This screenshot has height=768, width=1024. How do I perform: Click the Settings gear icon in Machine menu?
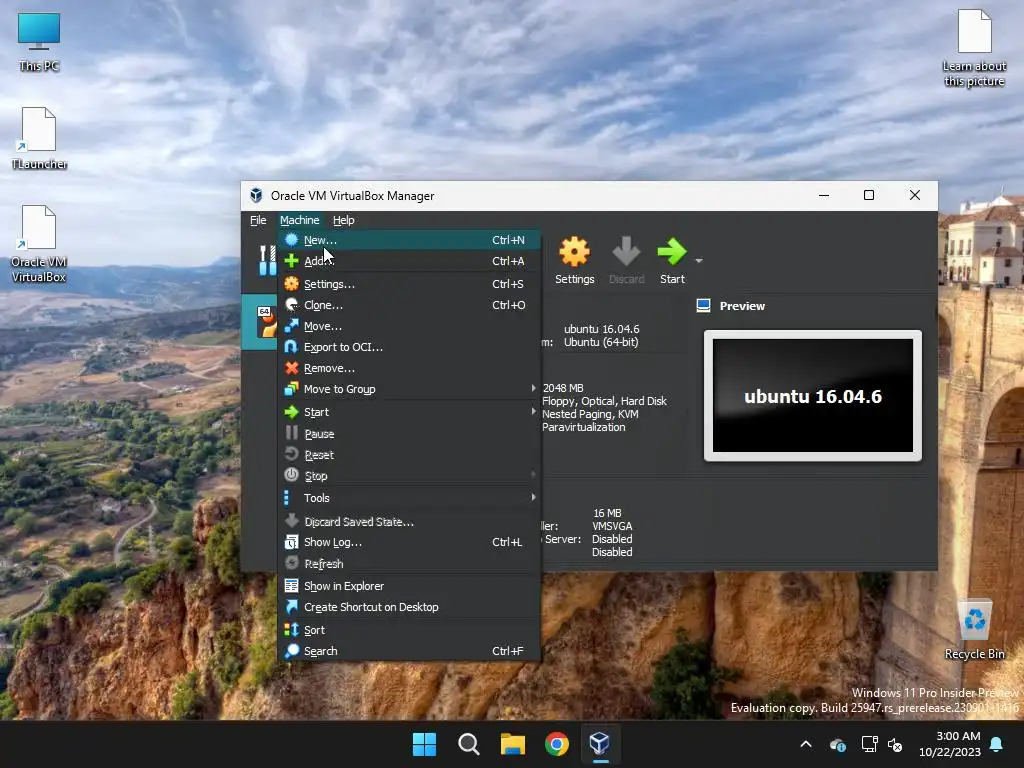pos(291,283)
